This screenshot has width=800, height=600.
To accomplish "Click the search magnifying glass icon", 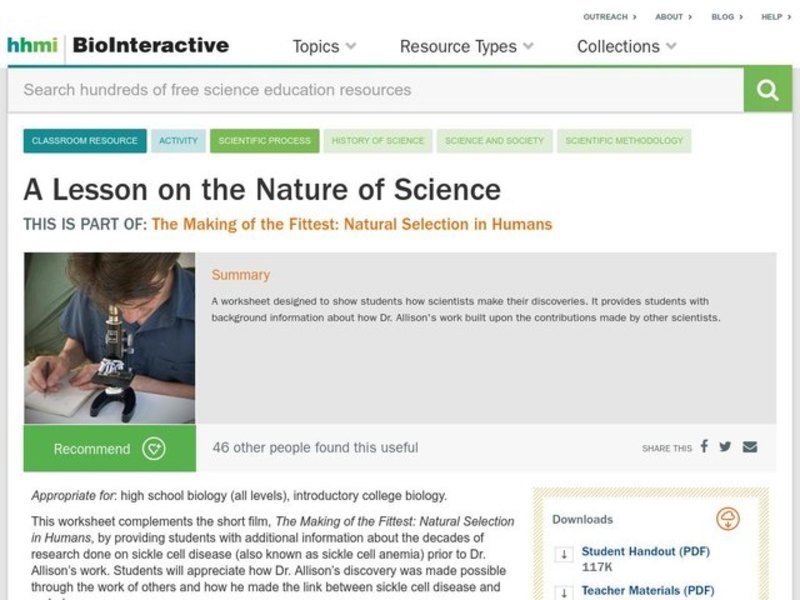I will (767, 90).
